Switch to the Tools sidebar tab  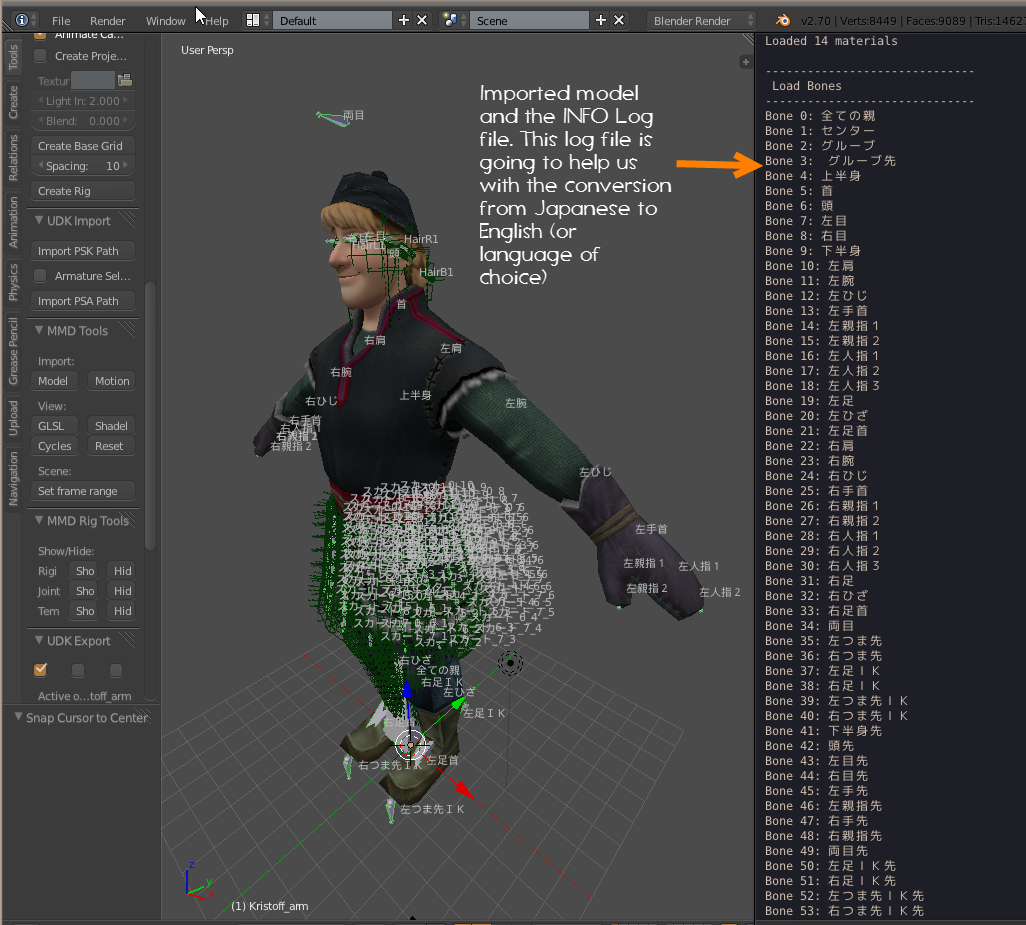[x=12, y=58]
